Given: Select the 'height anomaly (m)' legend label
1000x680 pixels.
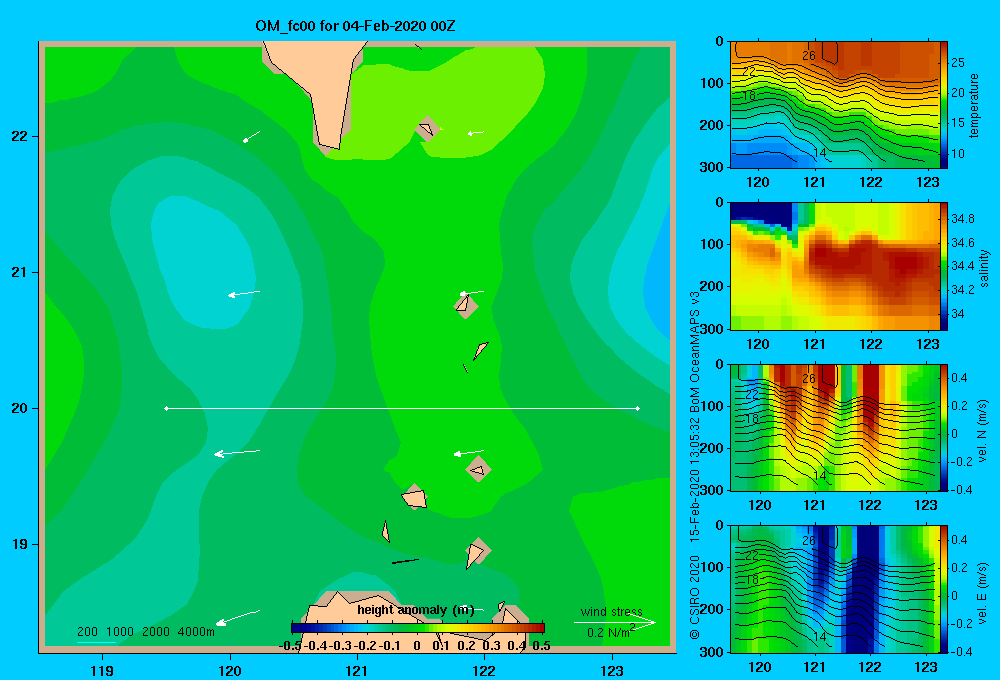Looking at the screenshot, I should click(x=415, y=610).
